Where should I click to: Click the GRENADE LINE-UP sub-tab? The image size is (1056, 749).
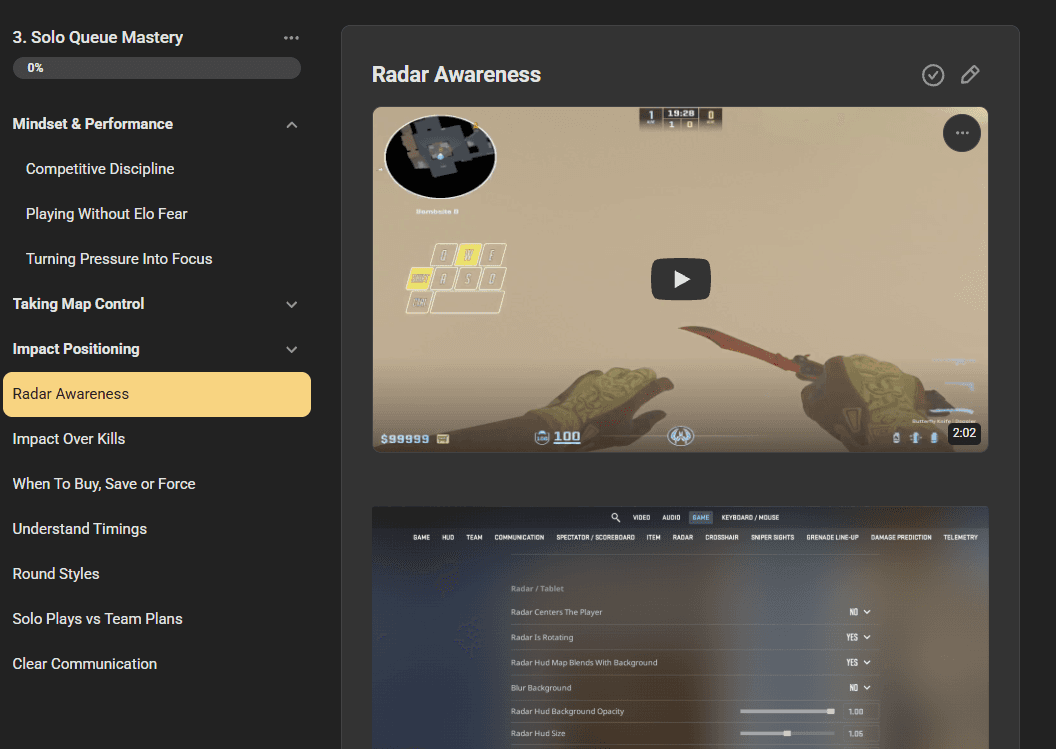(832, 538)
